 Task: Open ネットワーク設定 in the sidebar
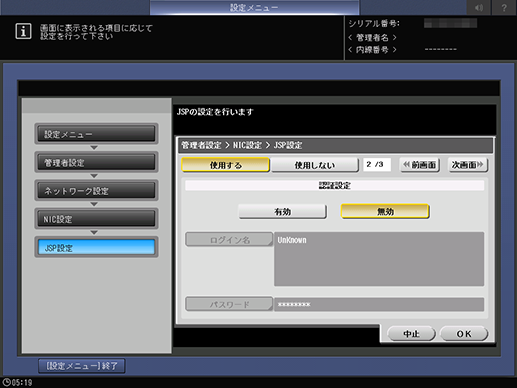click(96, 191)
